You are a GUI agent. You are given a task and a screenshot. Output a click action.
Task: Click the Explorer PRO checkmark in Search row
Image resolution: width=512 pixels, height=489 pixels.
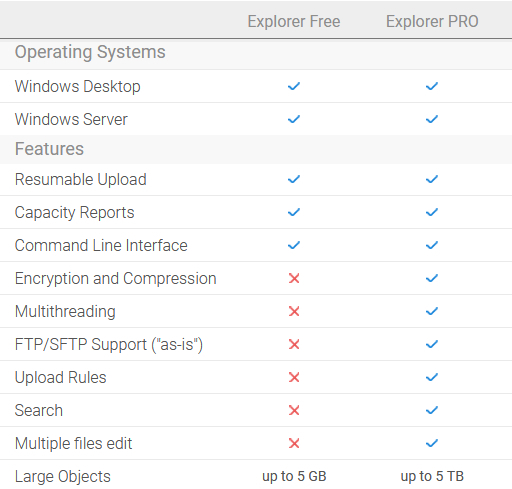click(432, 410)
